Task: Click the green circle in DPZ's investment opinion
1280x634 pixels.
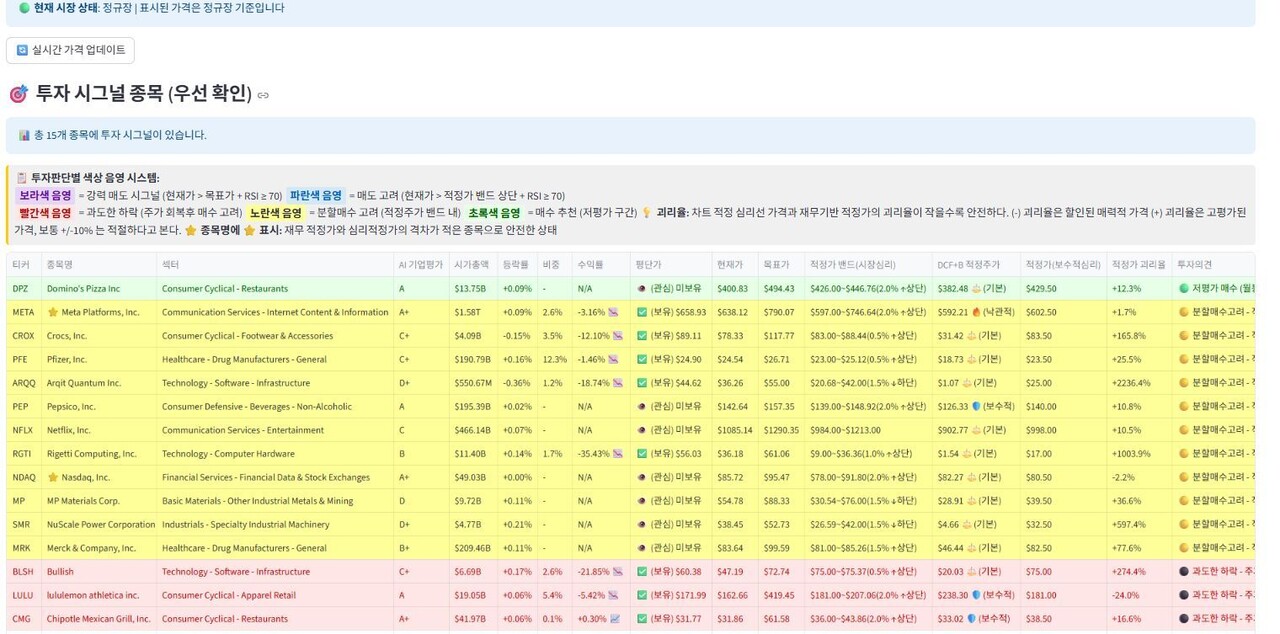Action: (x=1184, y=289)
